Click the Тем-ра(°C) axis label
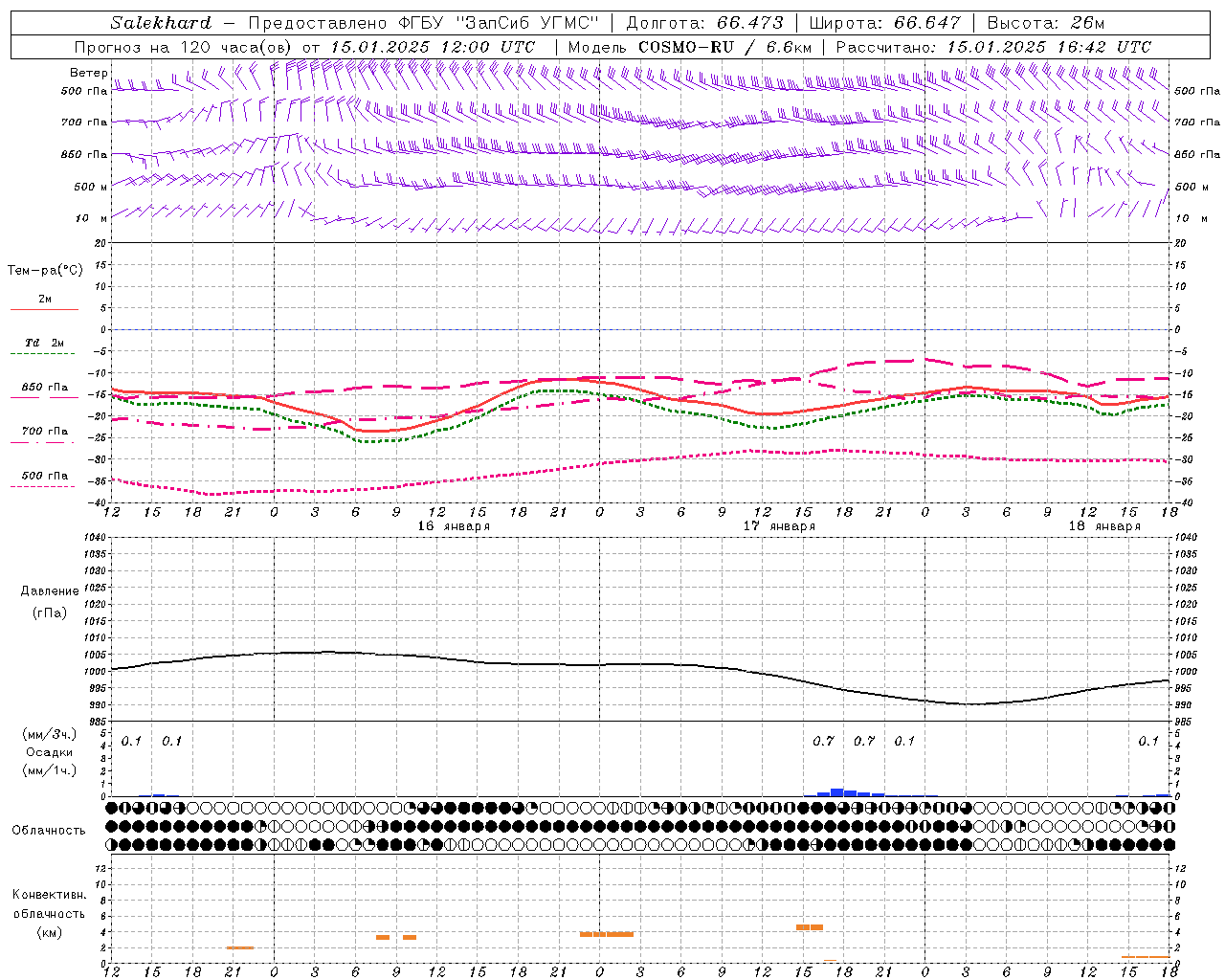This screenshot has height=980, width=1225. (x=45, y=271)
